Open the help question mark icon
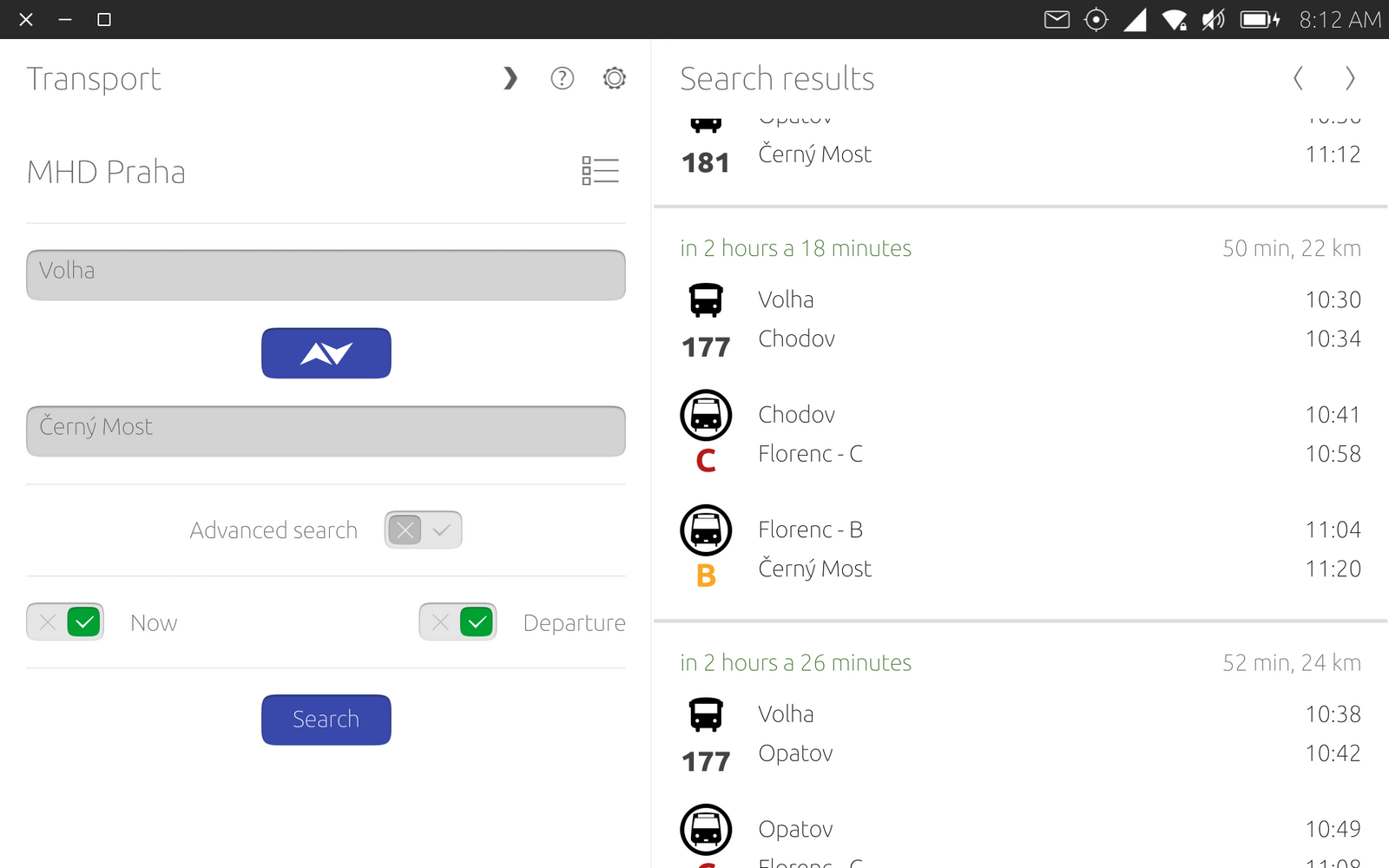 click(562, 79)
